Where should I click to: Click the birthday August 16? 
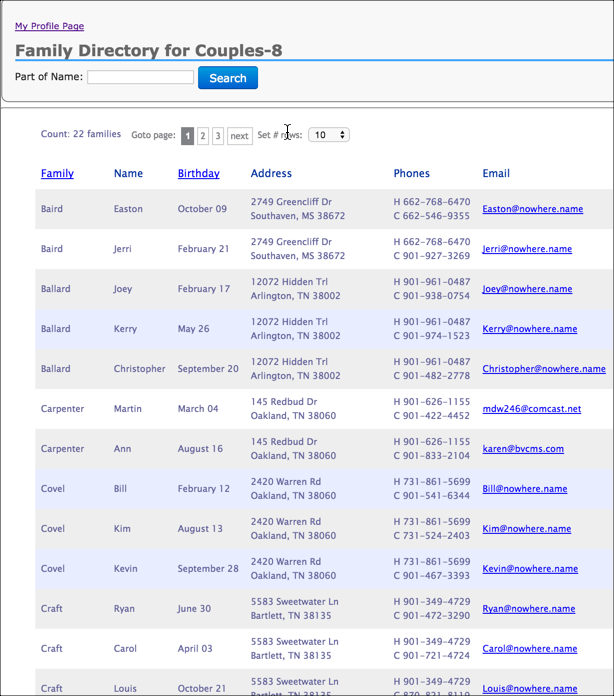click(200, 448)
